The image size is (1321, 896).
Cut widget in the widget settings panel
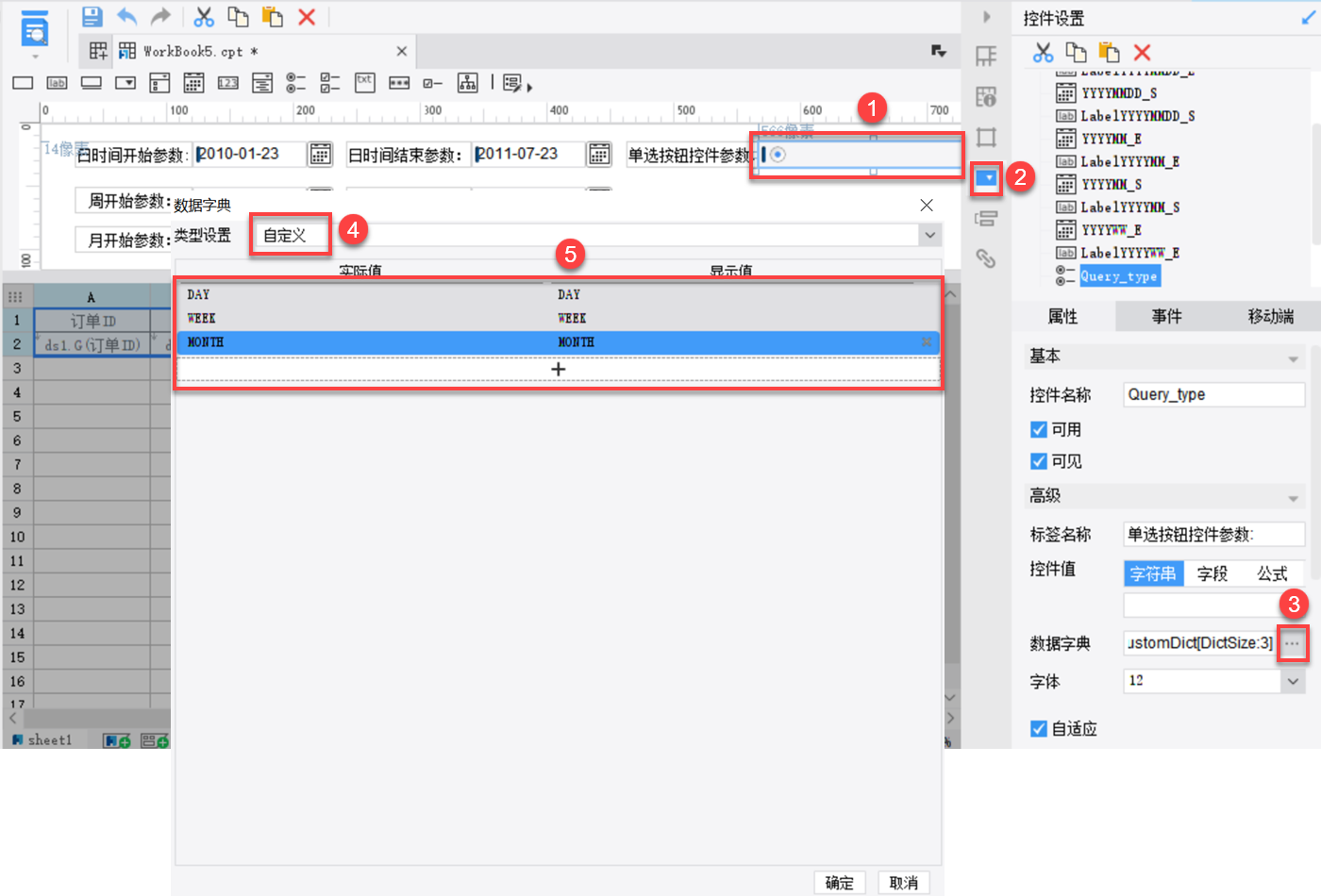(x=1043, y=53)
